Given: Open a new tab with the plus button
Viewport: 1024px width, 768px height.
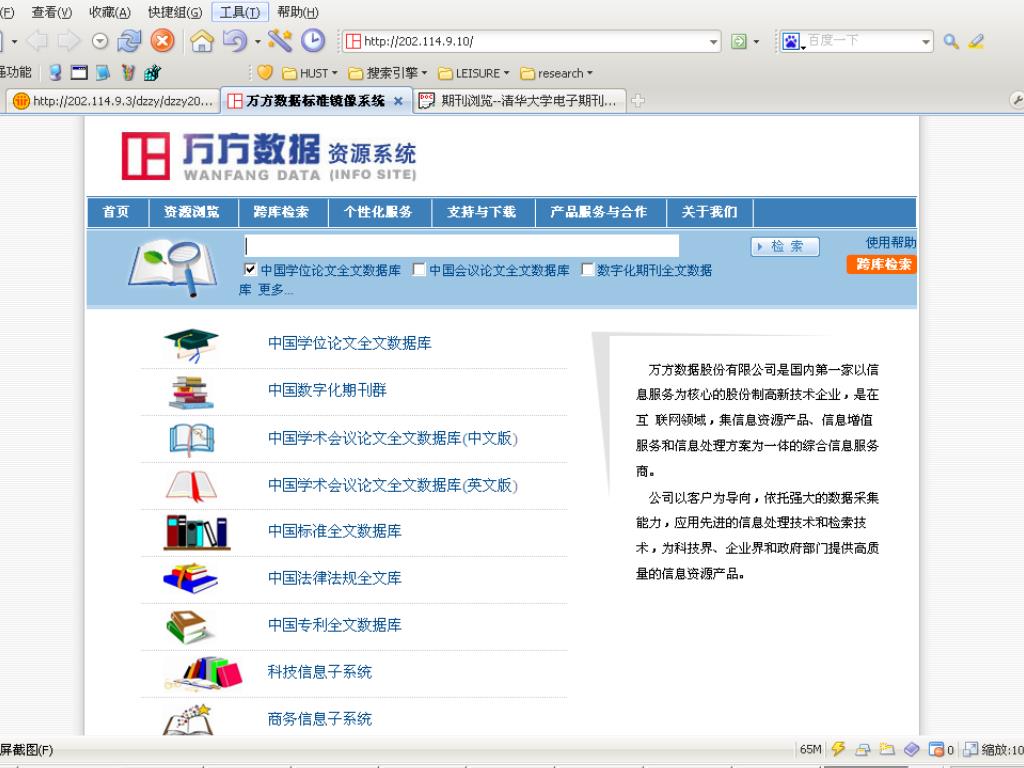Looking at the screenshot, I should pos(638,101).
